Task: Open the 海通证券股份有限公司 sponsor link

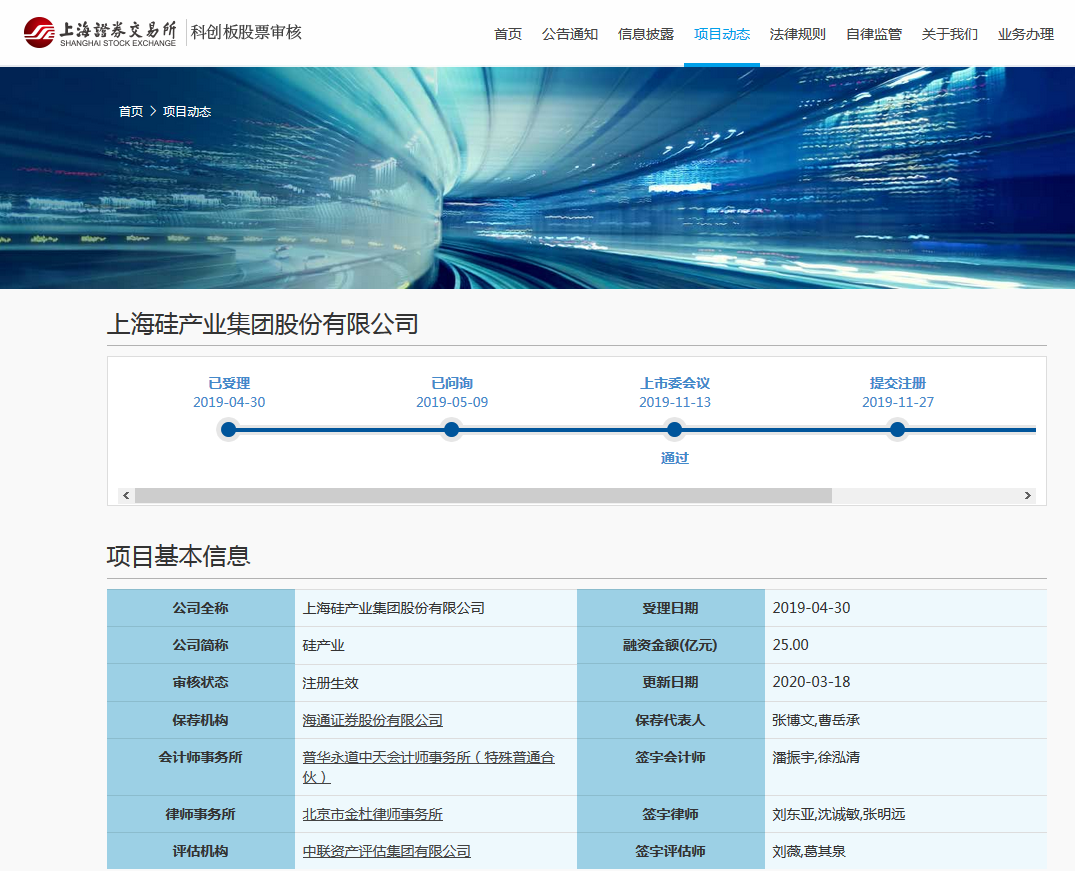Action: tap(373, 720)
